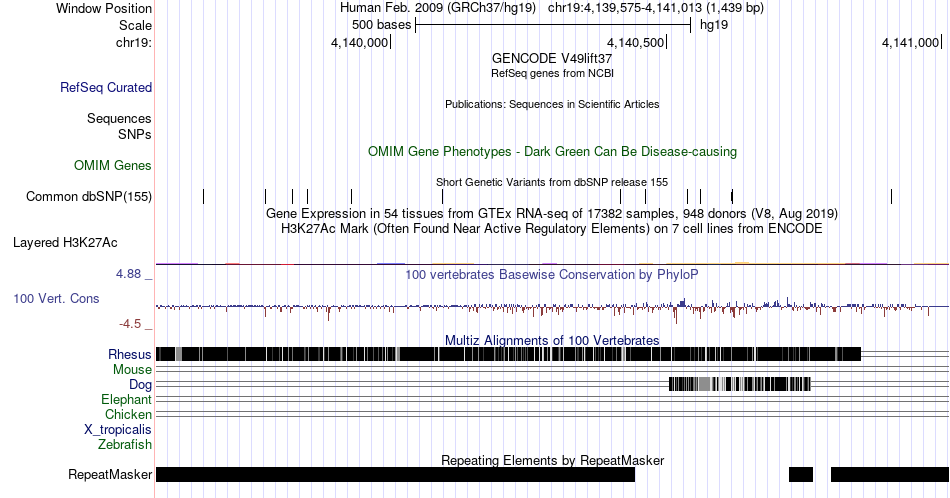
Task: Click the GTEx Gene Expression track title
Action: point(552,214)
